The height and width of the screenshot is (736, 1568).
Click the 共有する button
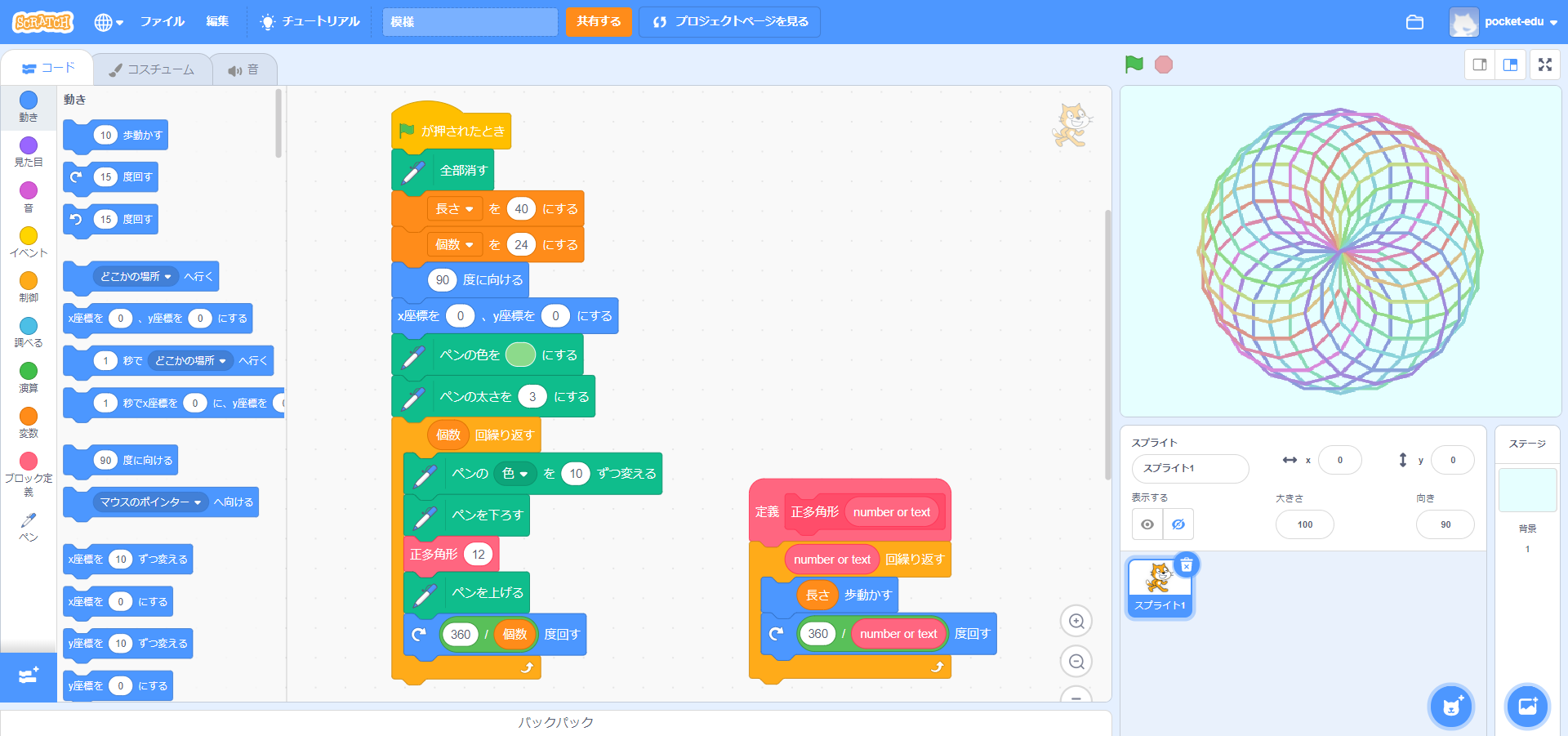click(599, 22)
